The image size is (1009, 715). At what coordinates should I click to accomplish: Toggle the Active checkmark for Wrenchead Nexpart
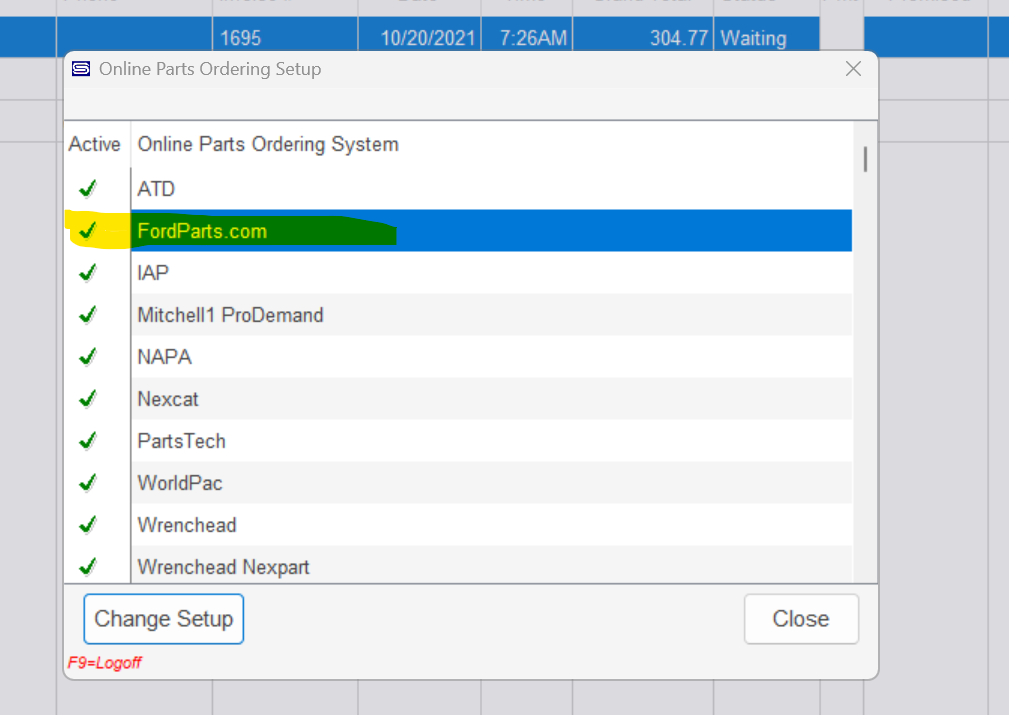(x=88, y=567)
